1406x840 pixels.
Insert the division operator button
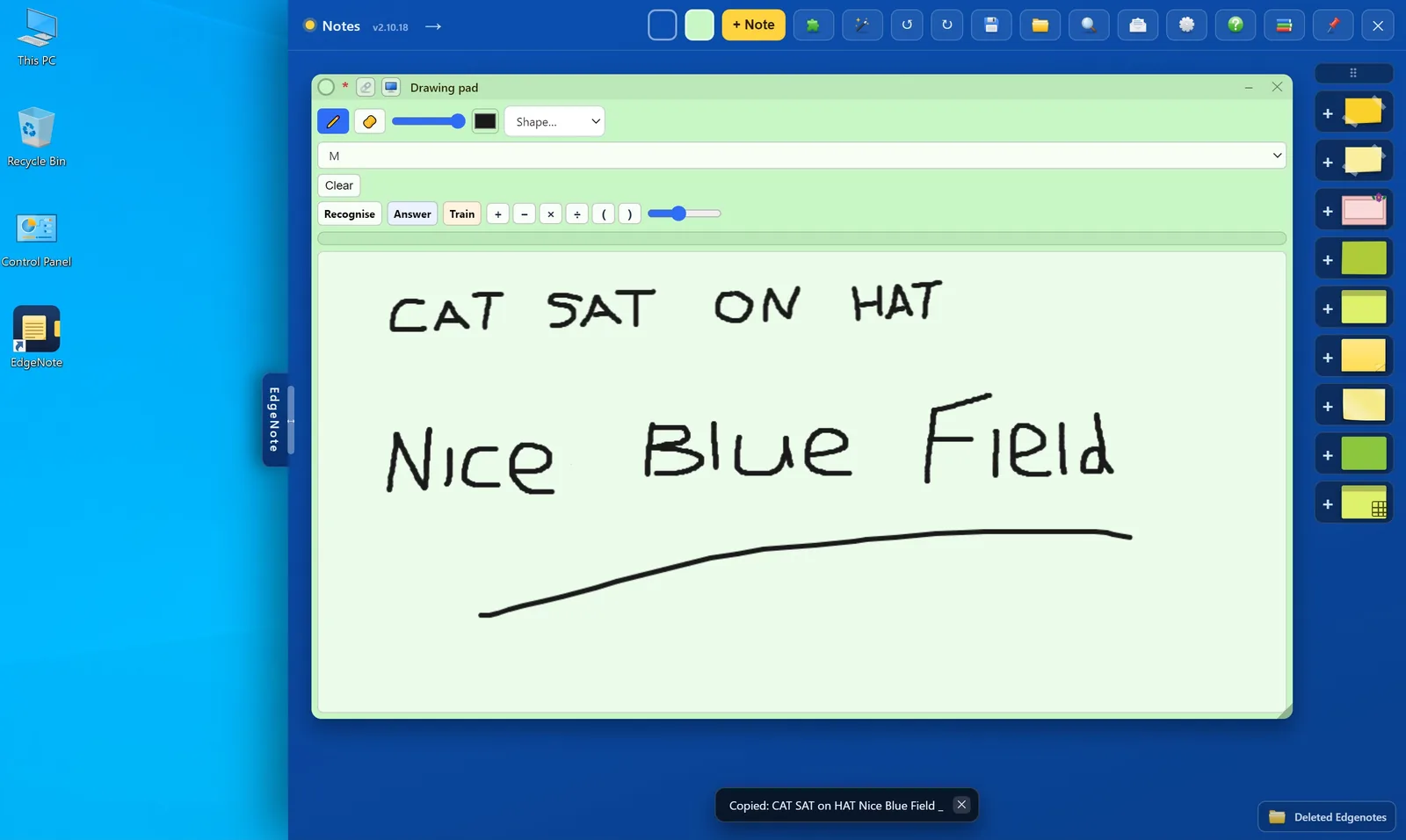point(577,214)
